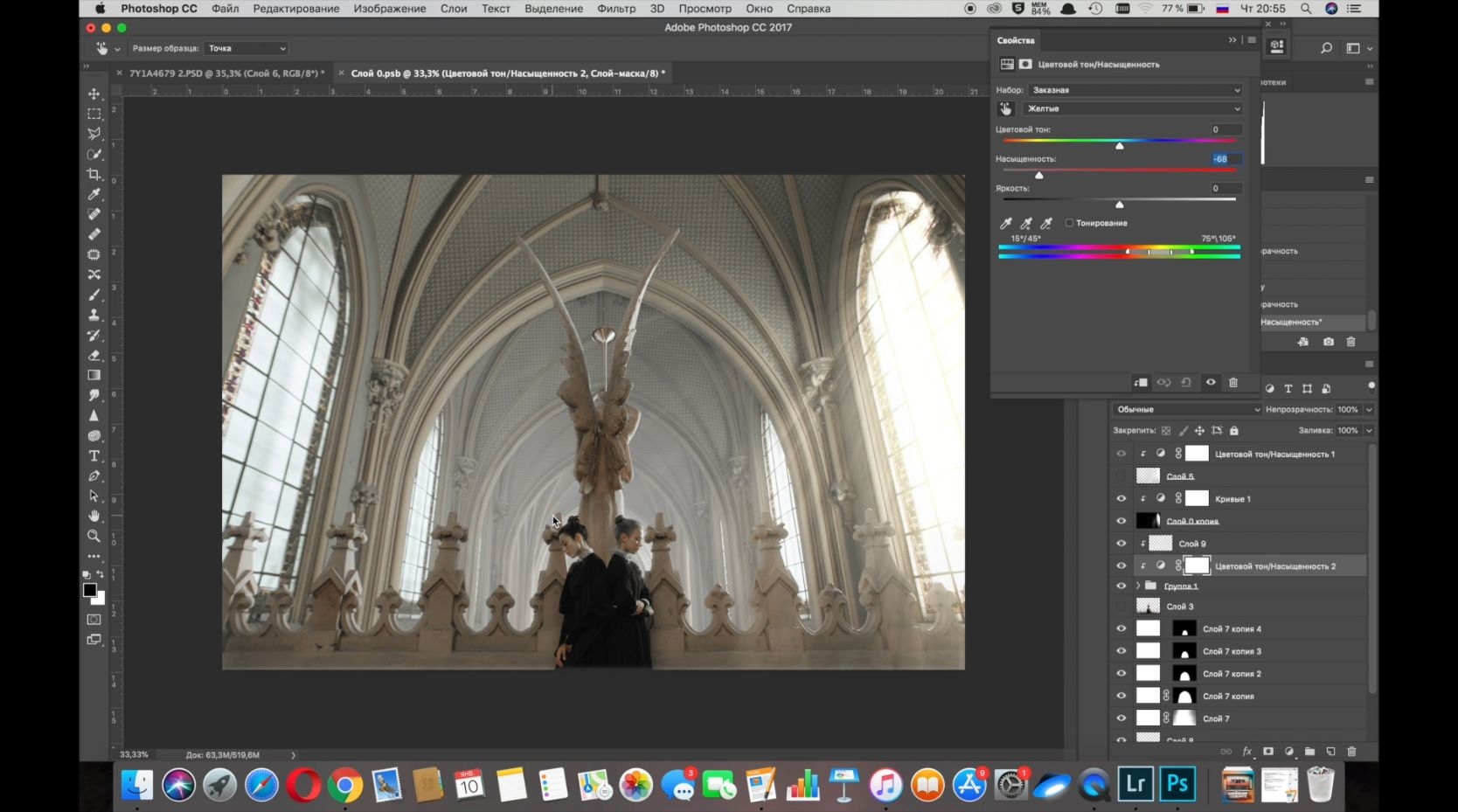The height and width of the screenshot is (812, 1458).
Task: Toggle adjustment visibility eye in Properties panel
Action: [x=1211, y=383]
